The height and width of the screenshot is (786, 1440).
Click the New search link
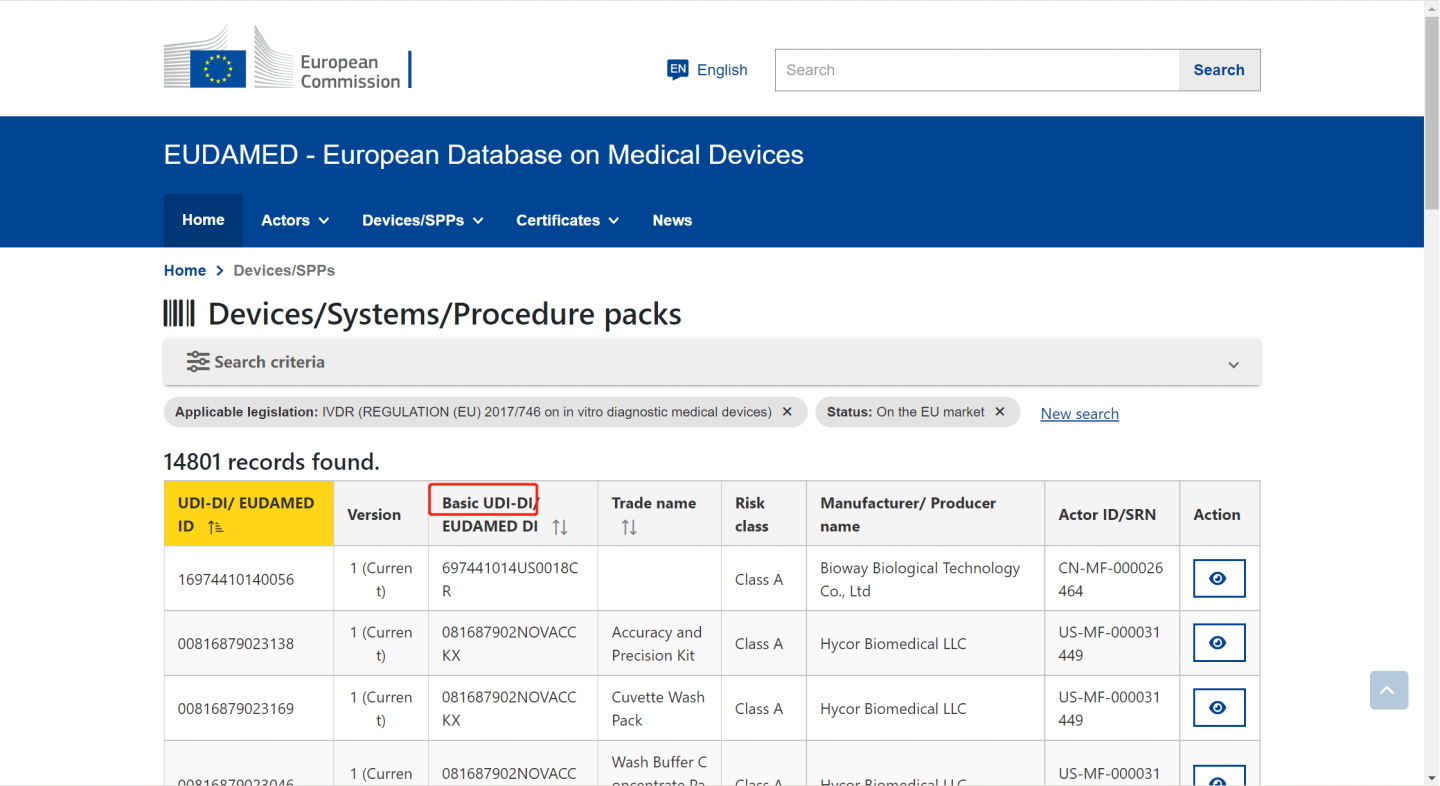click(1080, 413)
